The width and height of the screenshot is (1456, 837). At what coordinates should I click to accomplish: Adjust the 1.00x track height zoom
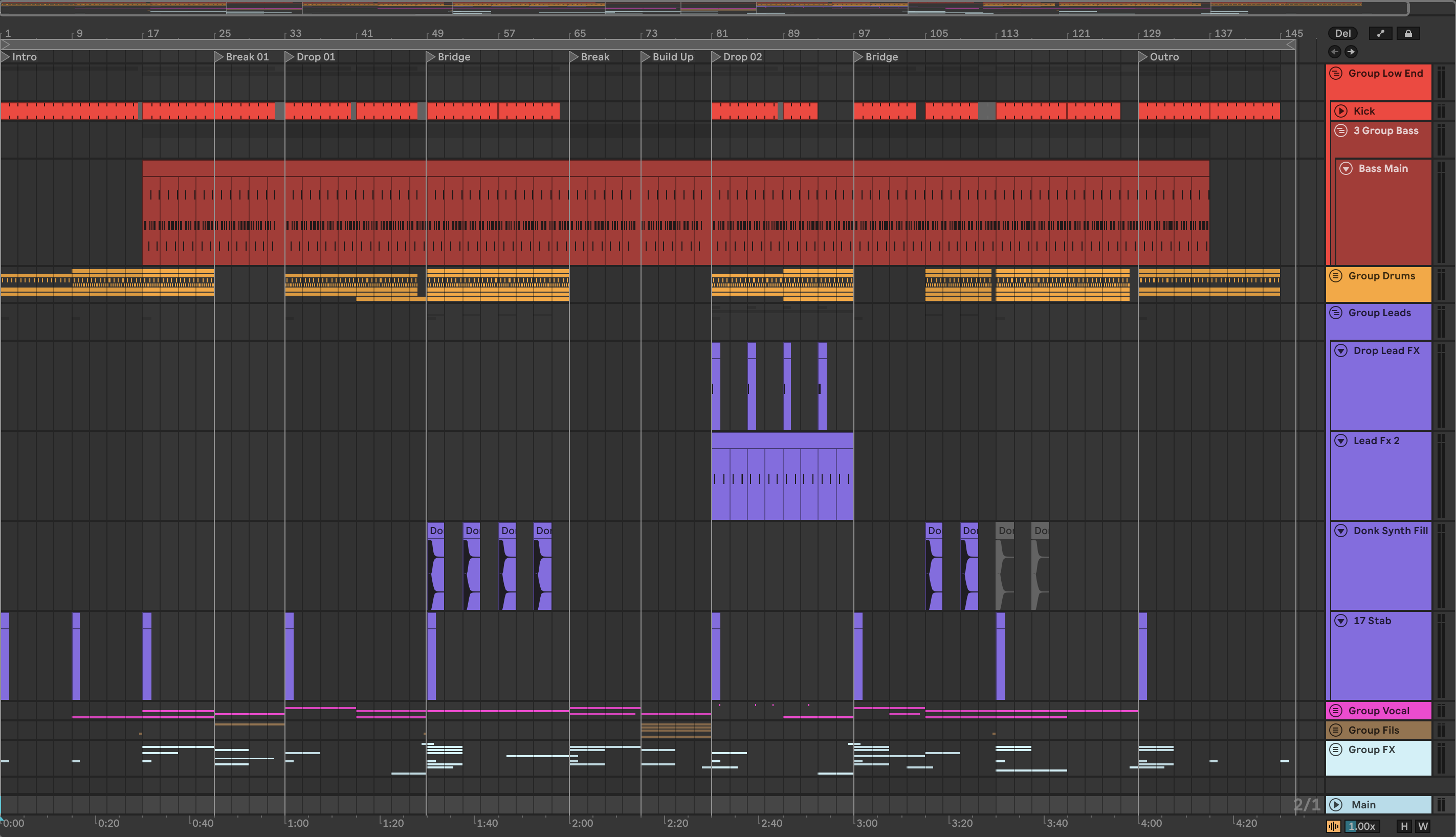point(1361,826)
